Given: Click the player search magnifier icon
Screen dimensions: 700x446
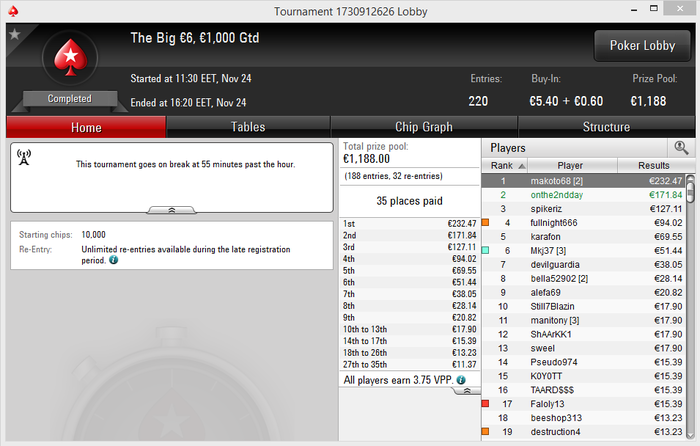Looking at the screenshot, I should pos(681,148).
